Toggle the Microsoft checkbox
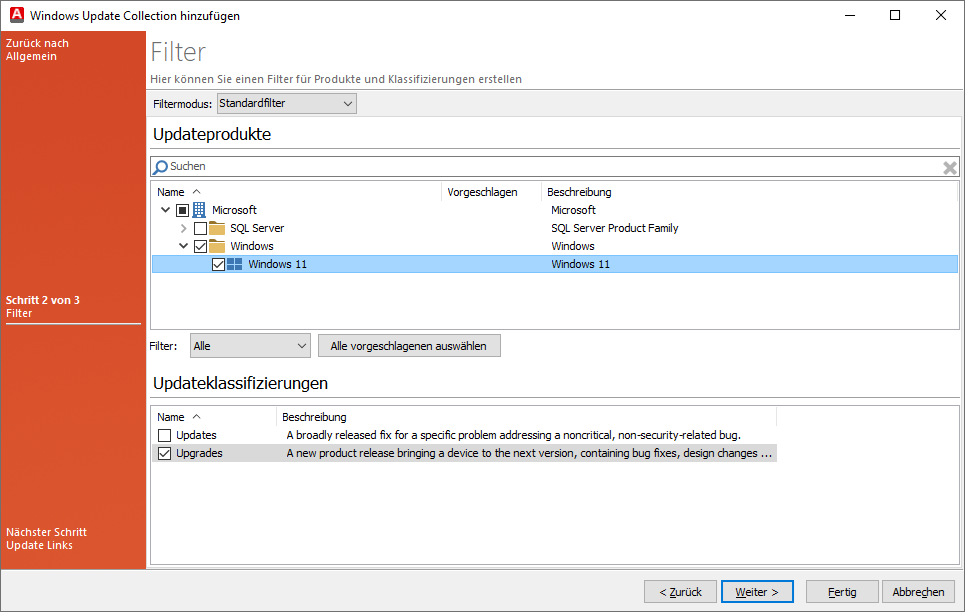The image size is (965, 612). pos(182,211)
